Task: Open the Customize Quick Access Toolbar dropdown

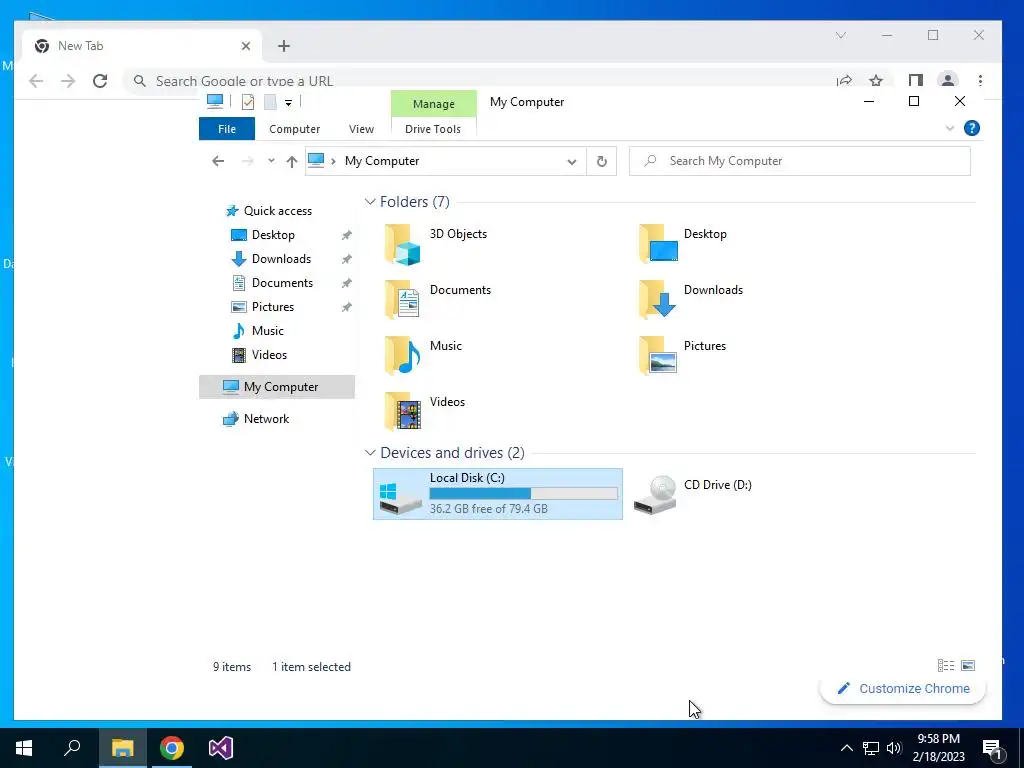Action: pyautogui.click(x=288, y=103)
